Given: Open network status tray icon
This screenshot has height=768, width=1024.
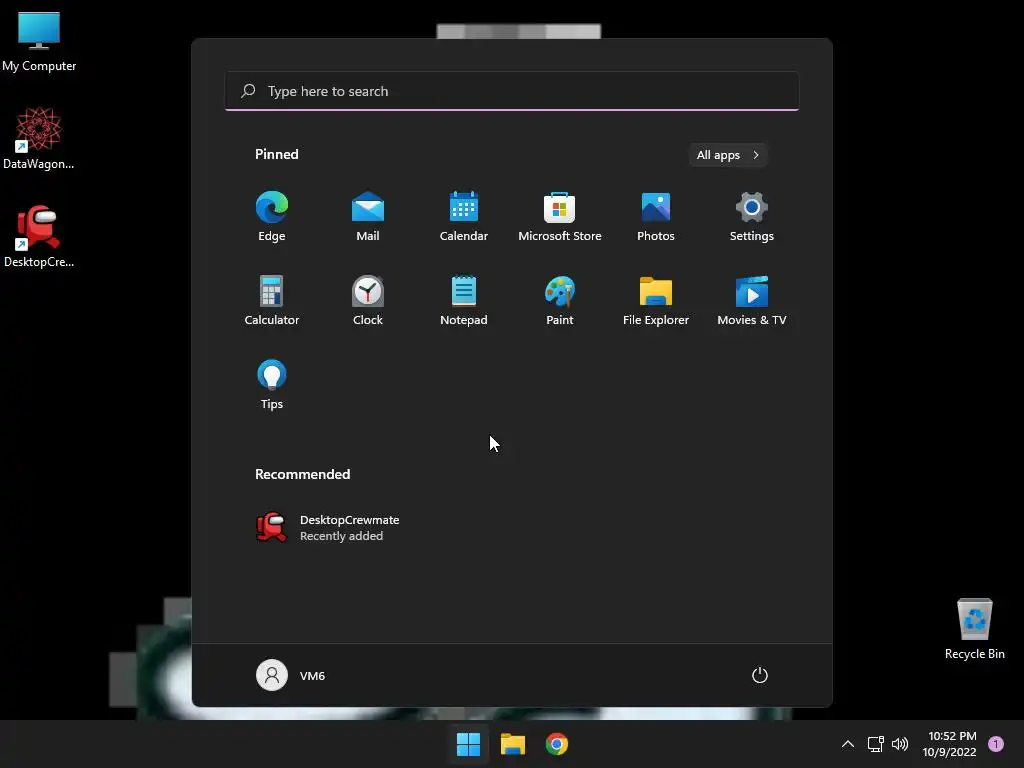Looking at the screenshot, I should pyautogui.click(x=875, y=744).
